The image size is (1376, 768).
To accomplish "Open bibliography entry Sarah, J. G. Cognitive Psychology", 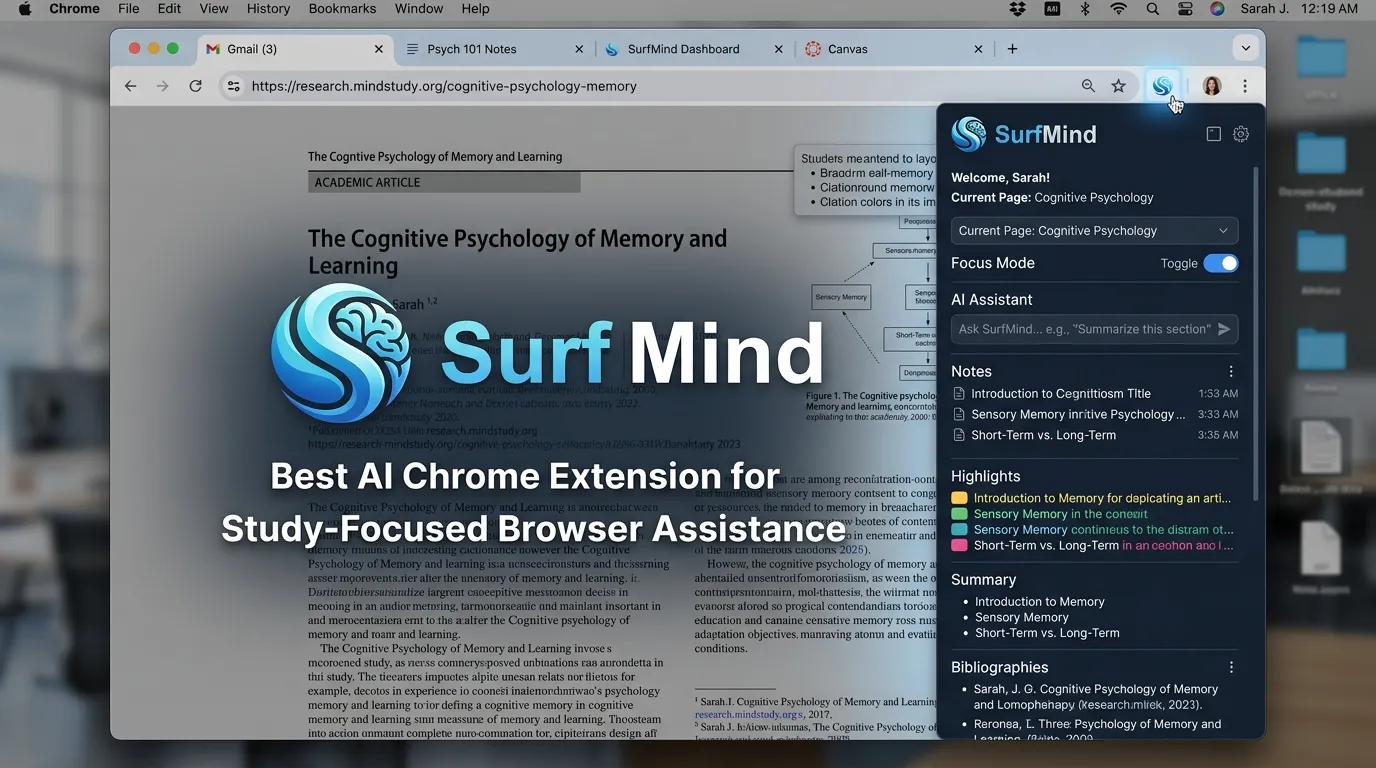I will (1096, 696).
